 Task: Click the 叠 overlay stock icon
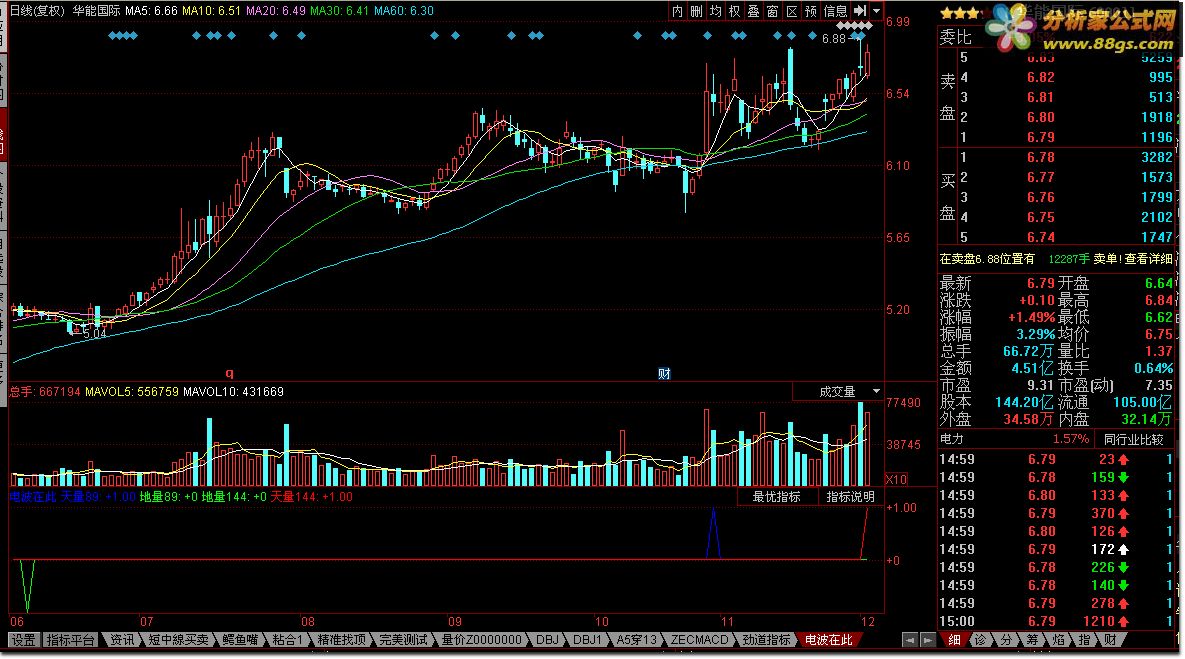(x=753, y=11)
